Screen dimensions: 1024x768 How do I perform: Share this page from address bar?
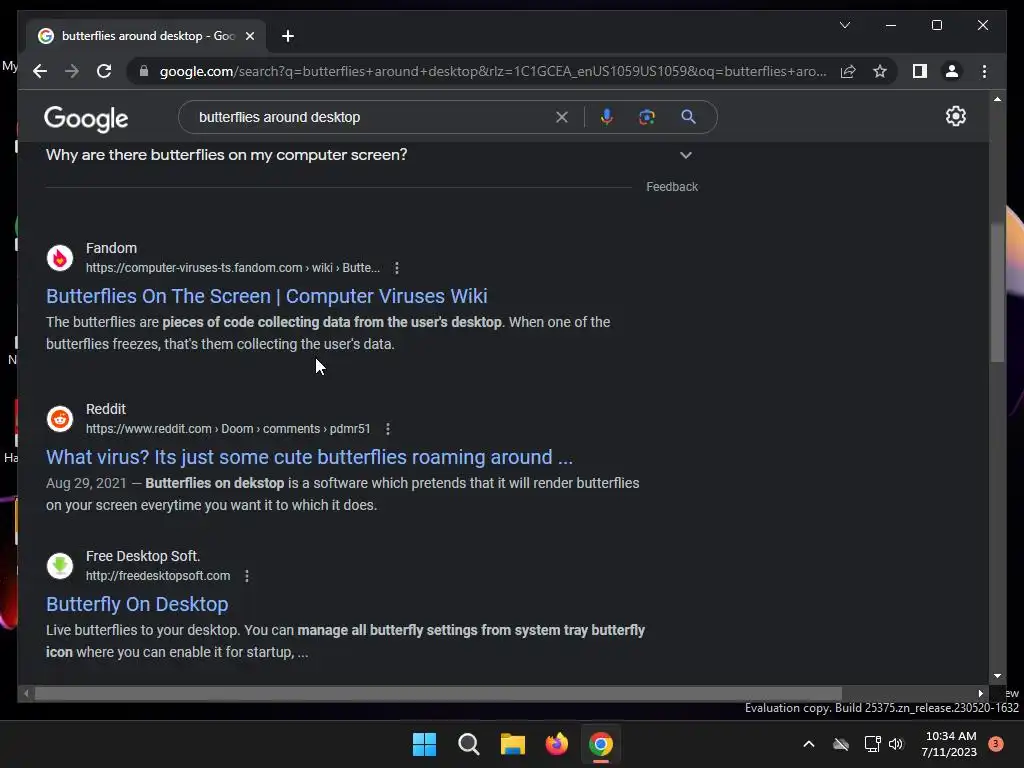pyautogui.click(x=848, y=71)
